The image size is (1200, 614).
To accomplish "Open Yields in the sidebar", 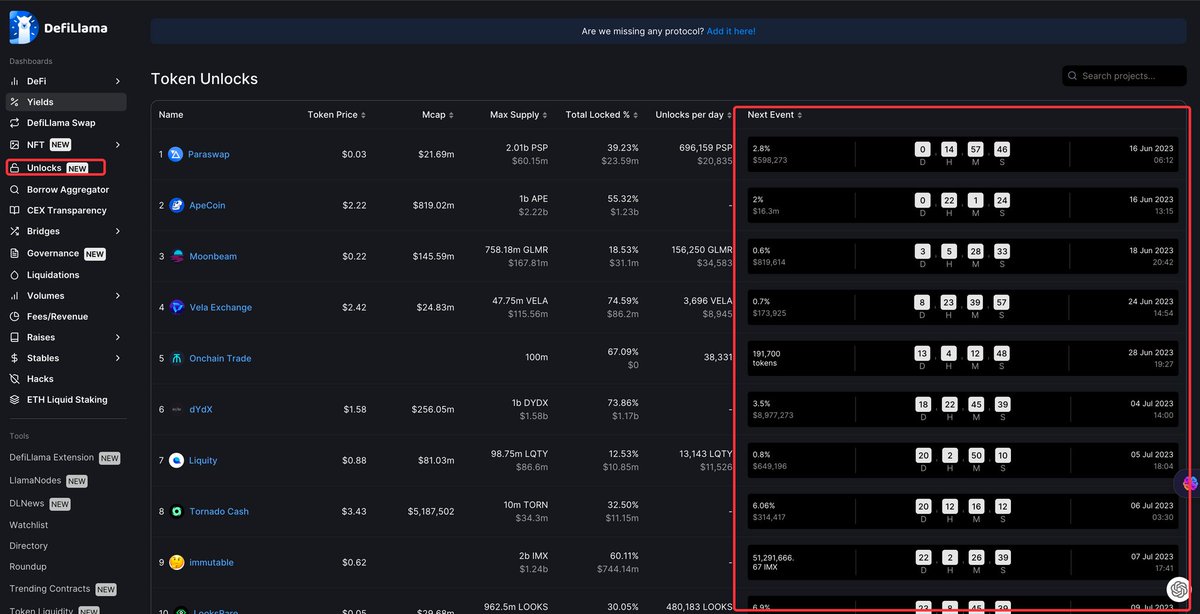I will tap(66, 102).
